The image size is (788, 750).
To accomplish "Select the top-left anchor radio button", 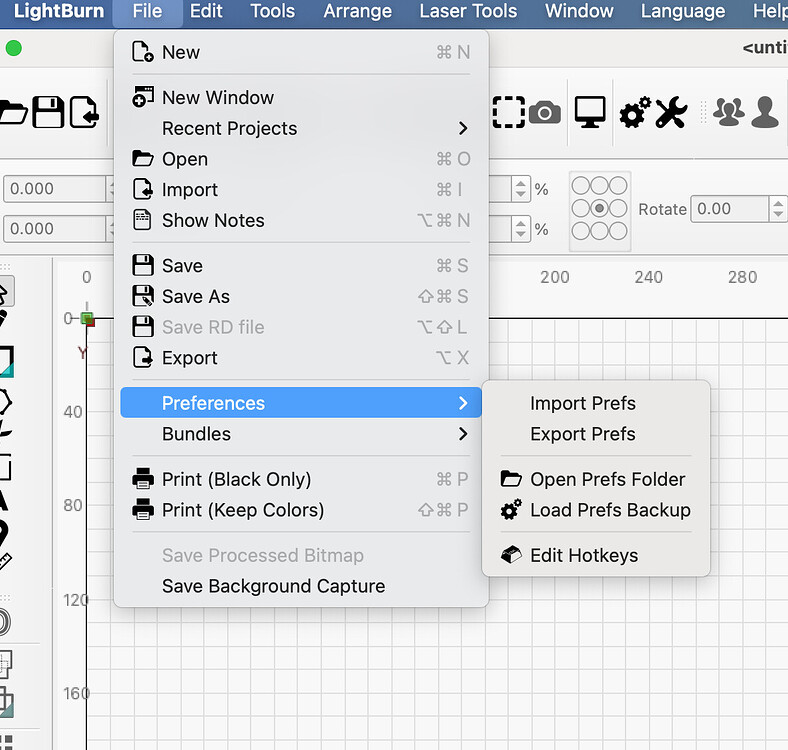I will click(x=581, y=186).
